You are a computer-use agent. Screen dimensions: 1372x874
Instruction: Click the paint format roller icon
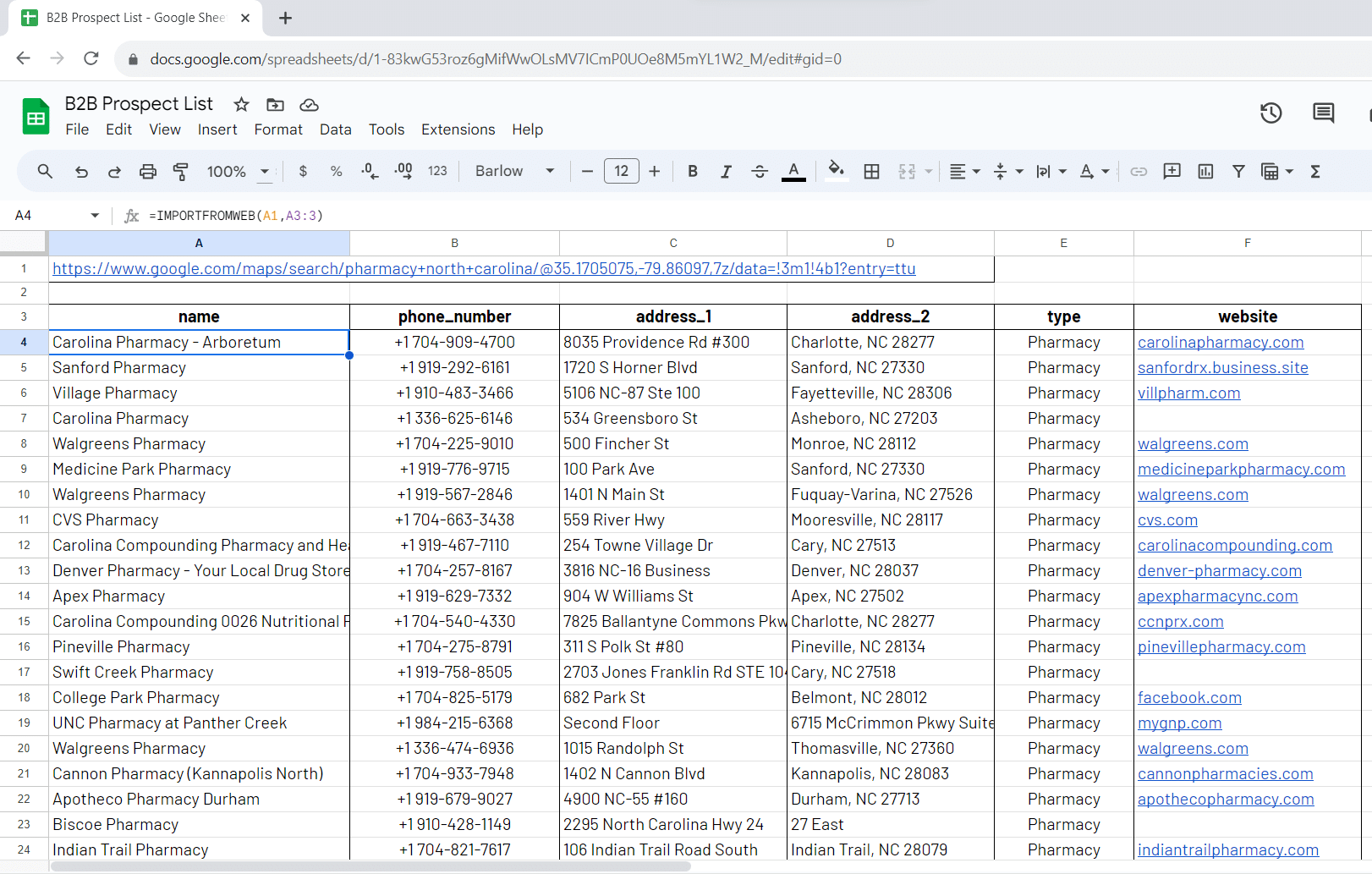[x=180, y=172]
